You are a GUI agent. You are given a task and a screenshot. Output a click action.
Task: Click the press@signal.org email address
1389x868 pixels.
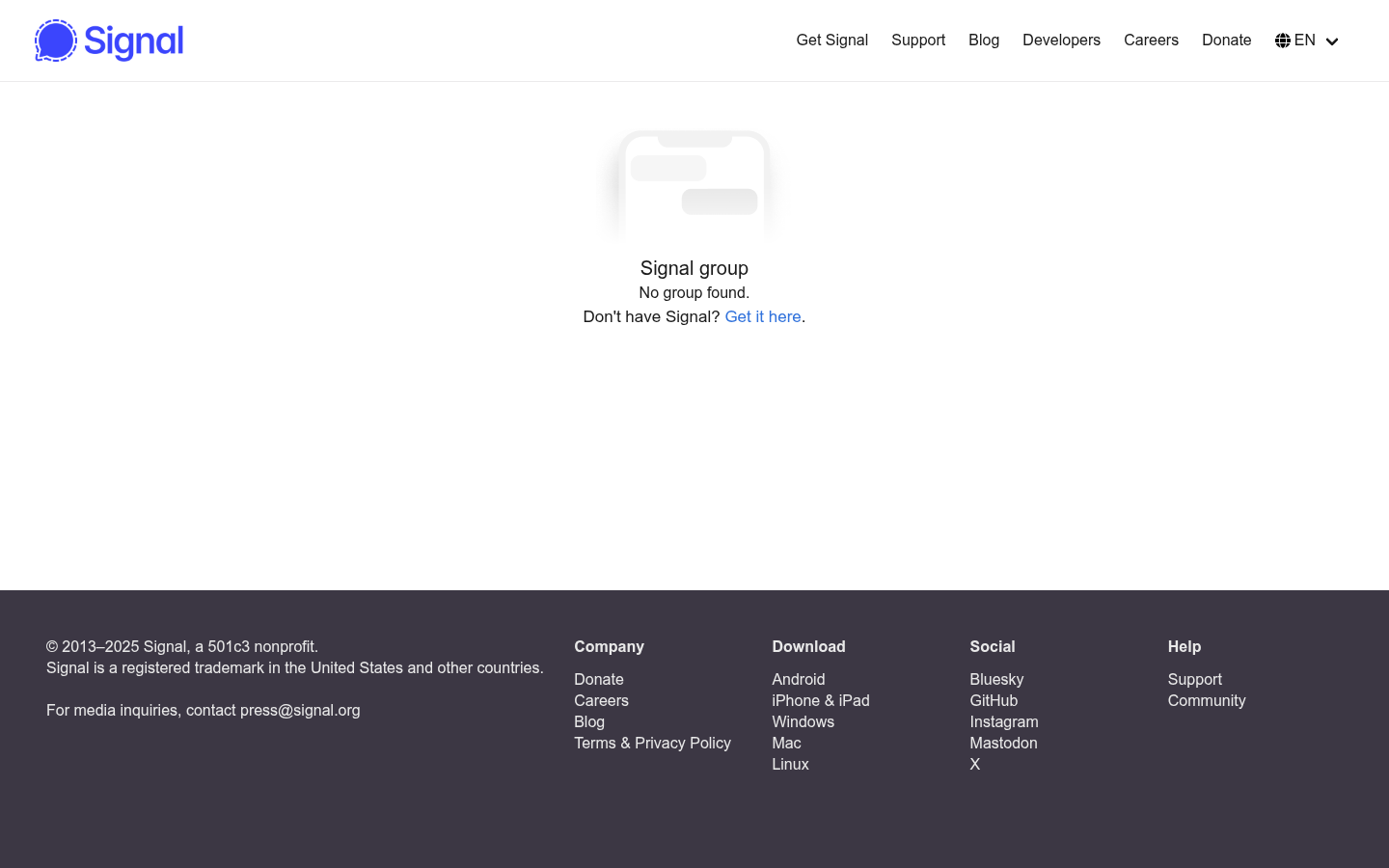(300, 710)
